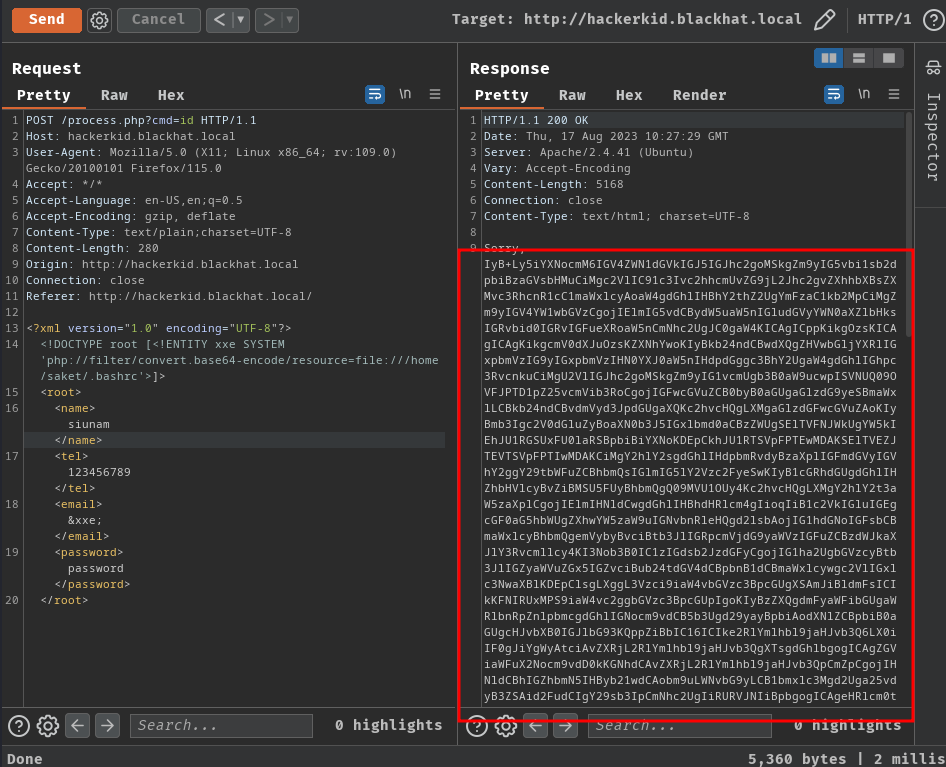This screenshot has width=946, height=767.
Task: Click Server: Apache/2.4.41 (Ubuntu) header
Action: (588, 152)
